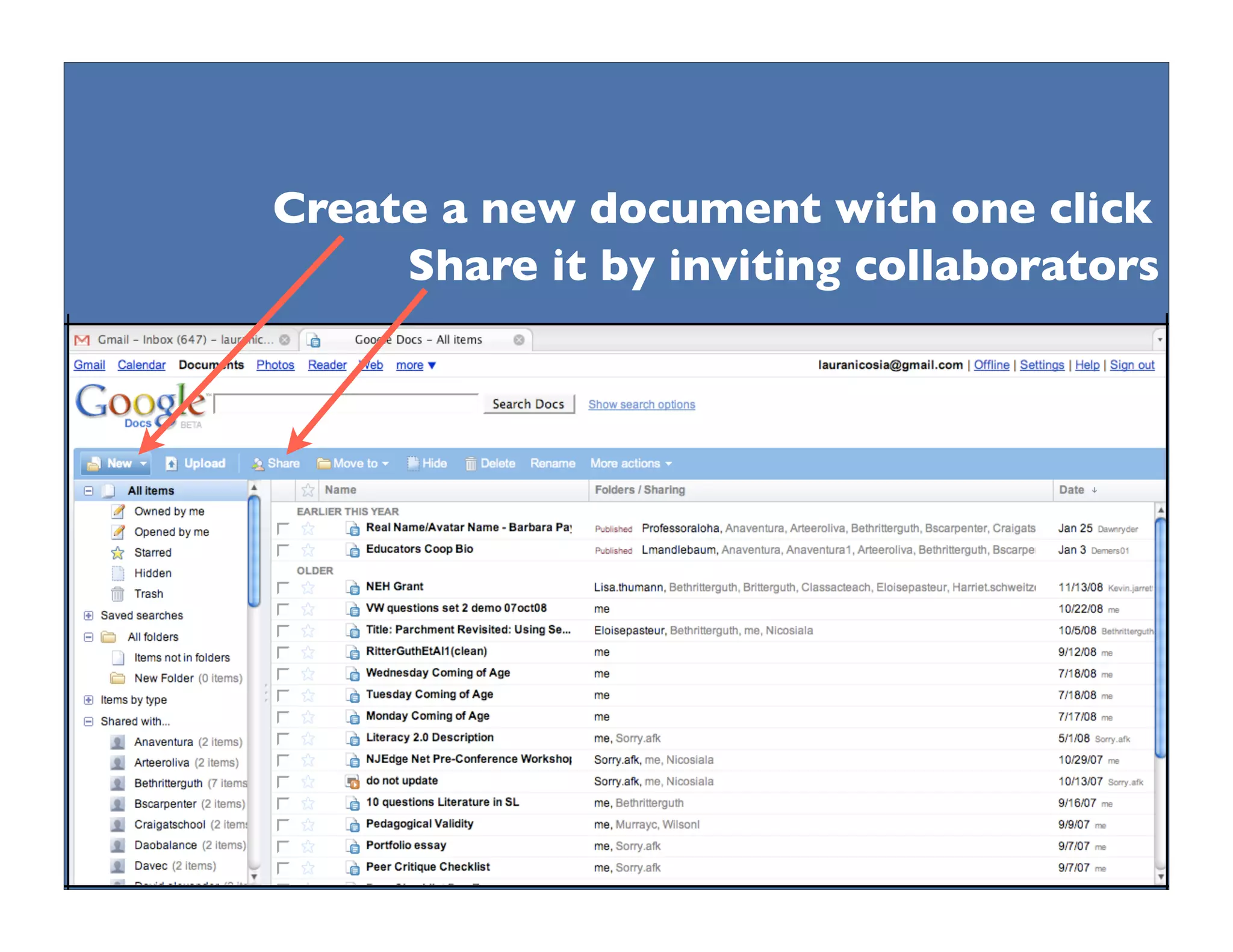Screen dimensions: 1233x952
Task: Click the Gmail envelope tab icon
Action: (x=82, y=341)
